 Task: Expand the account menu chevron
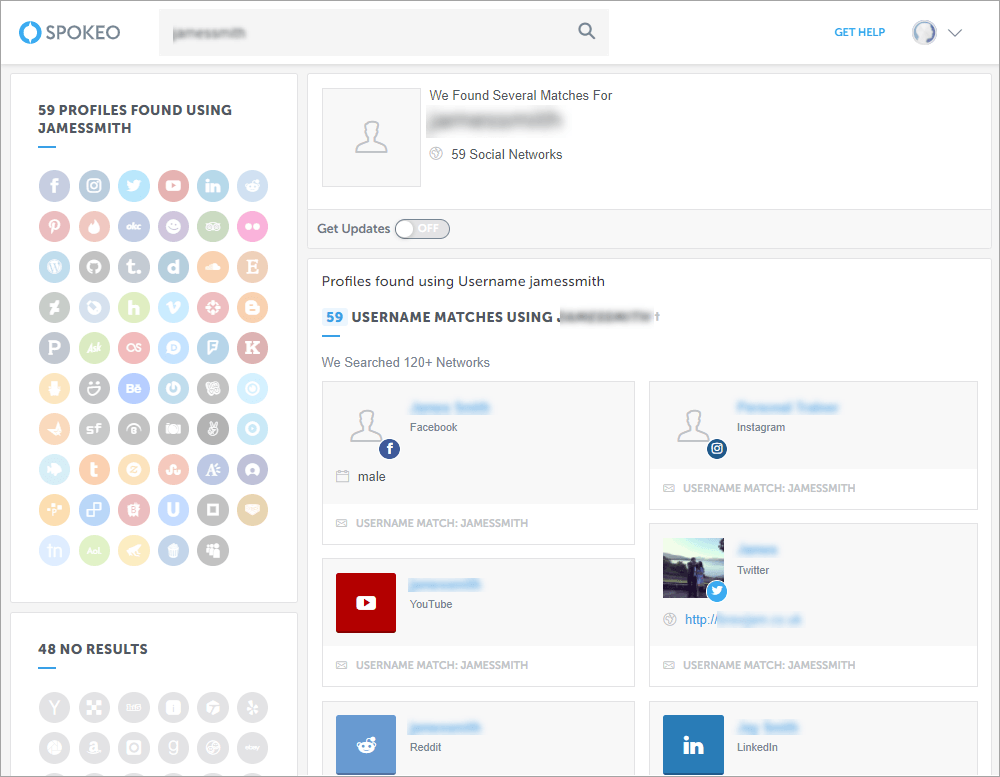tap(955, 33)
